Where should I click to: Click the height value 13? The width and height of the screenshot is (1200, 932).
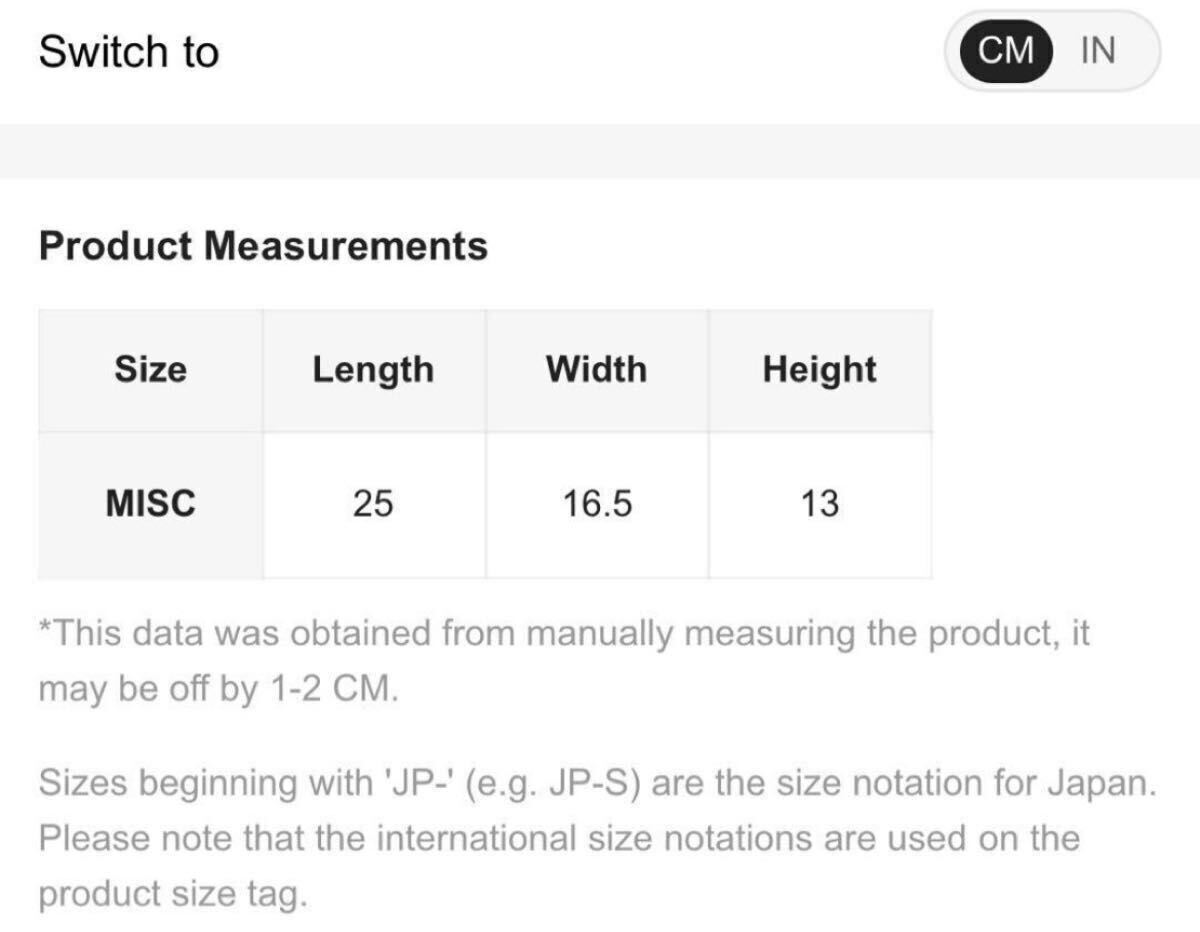(x=819, y=504)
